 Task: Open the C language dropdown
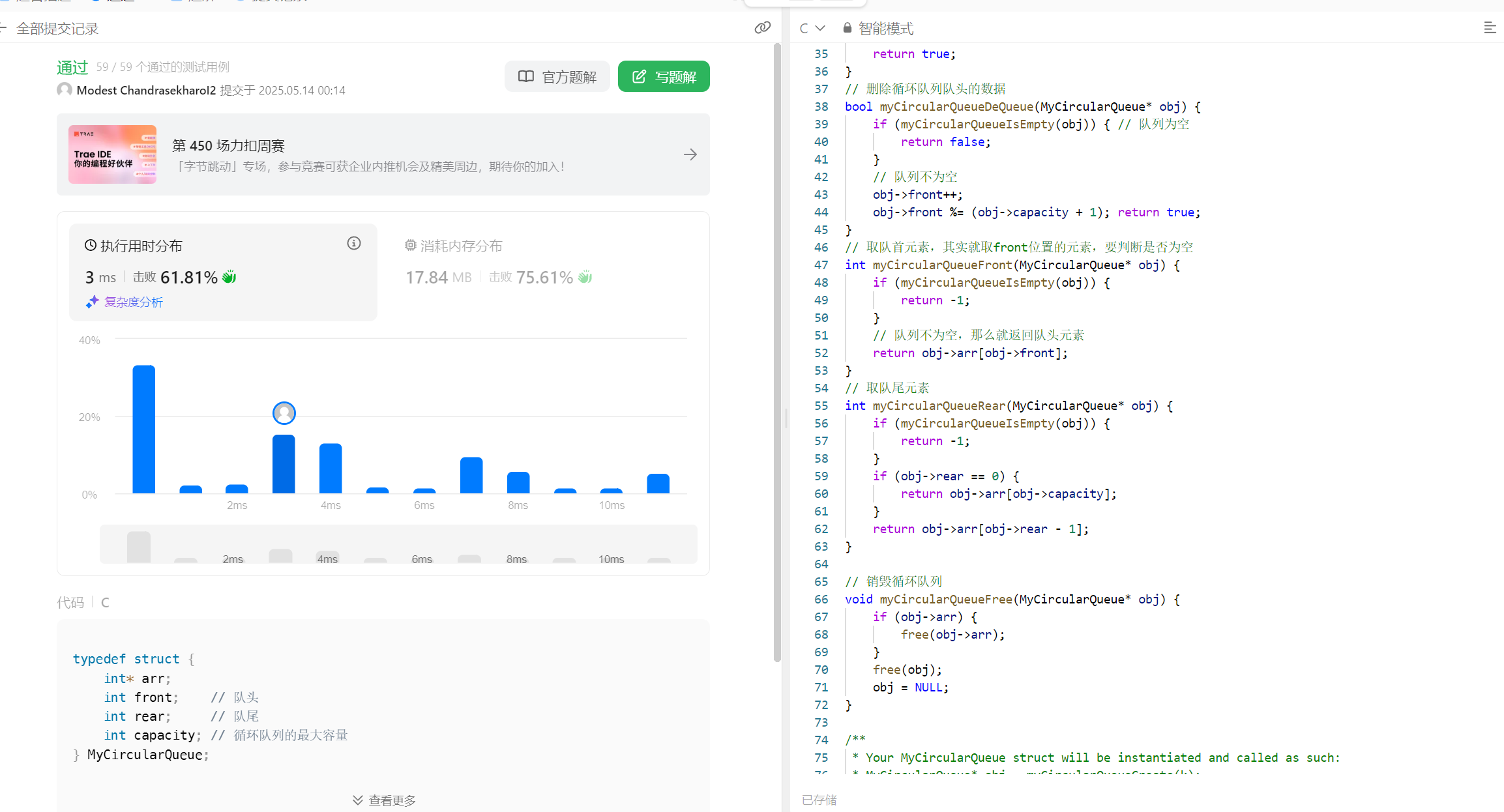point(812,28)
